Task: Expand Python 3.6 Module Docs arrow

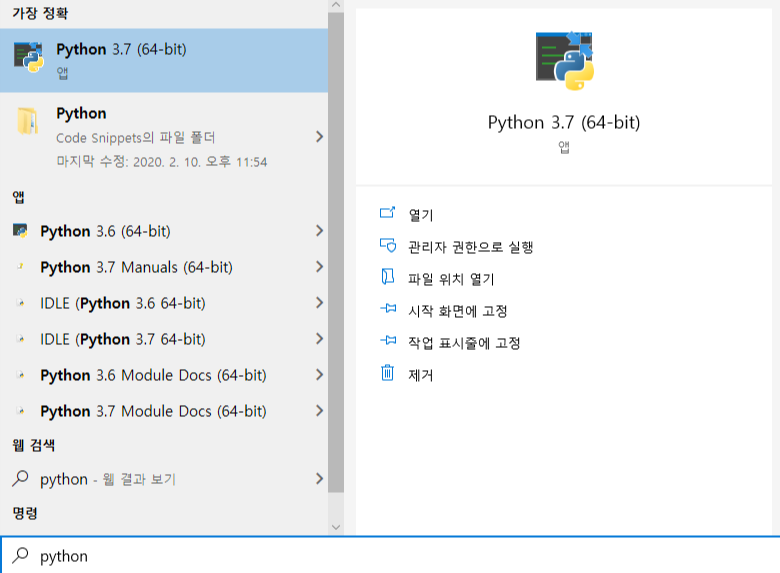Action: coord(319,375)
